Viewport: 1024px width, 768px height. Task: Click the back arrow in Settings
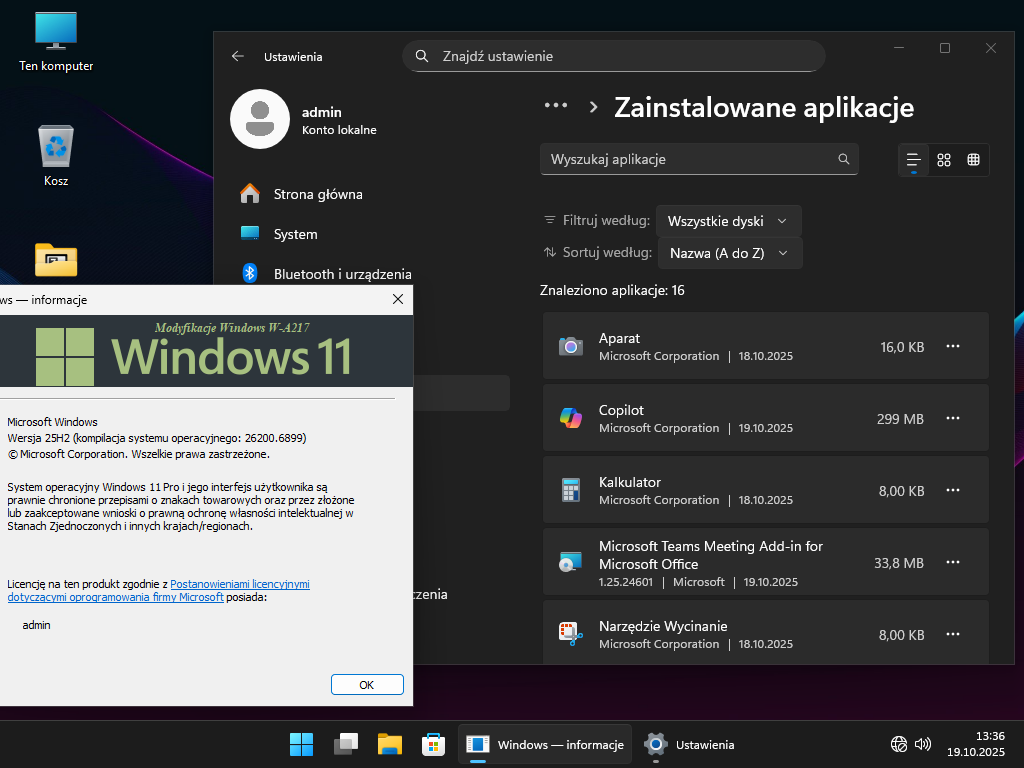point(238,57)
